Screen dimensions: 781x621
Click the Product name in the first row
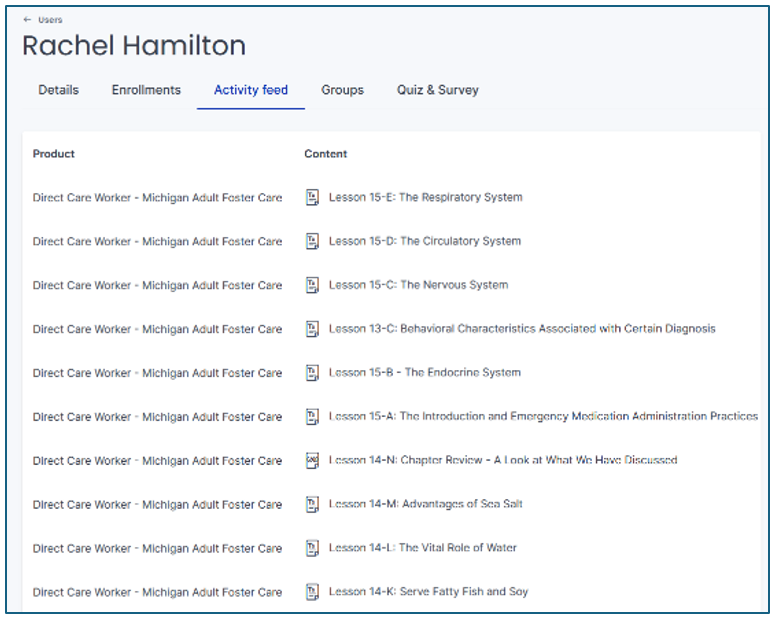click(x=157, y=198)
